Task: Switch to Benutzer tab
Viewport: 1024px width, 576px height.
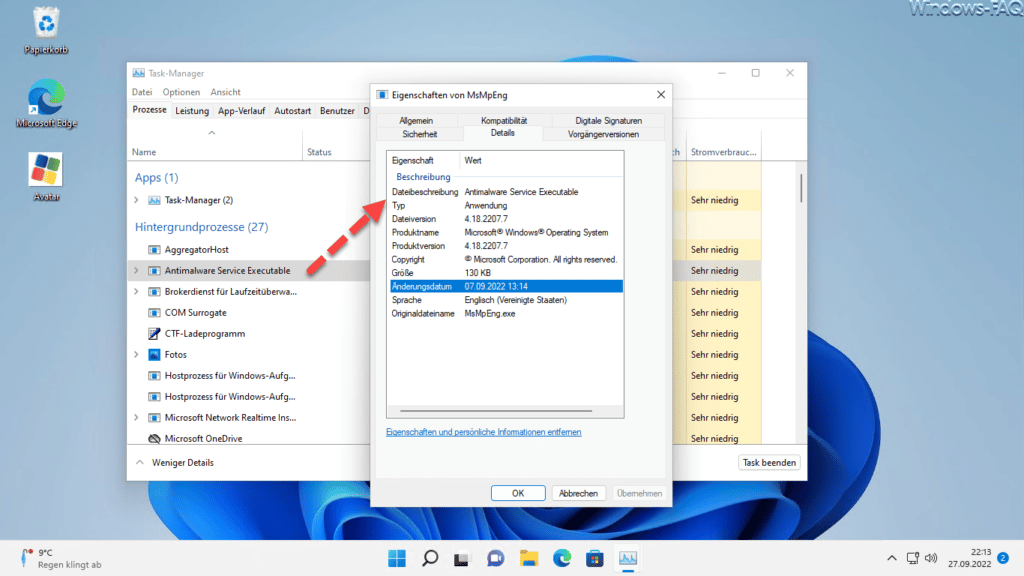Action: point(337,111)
